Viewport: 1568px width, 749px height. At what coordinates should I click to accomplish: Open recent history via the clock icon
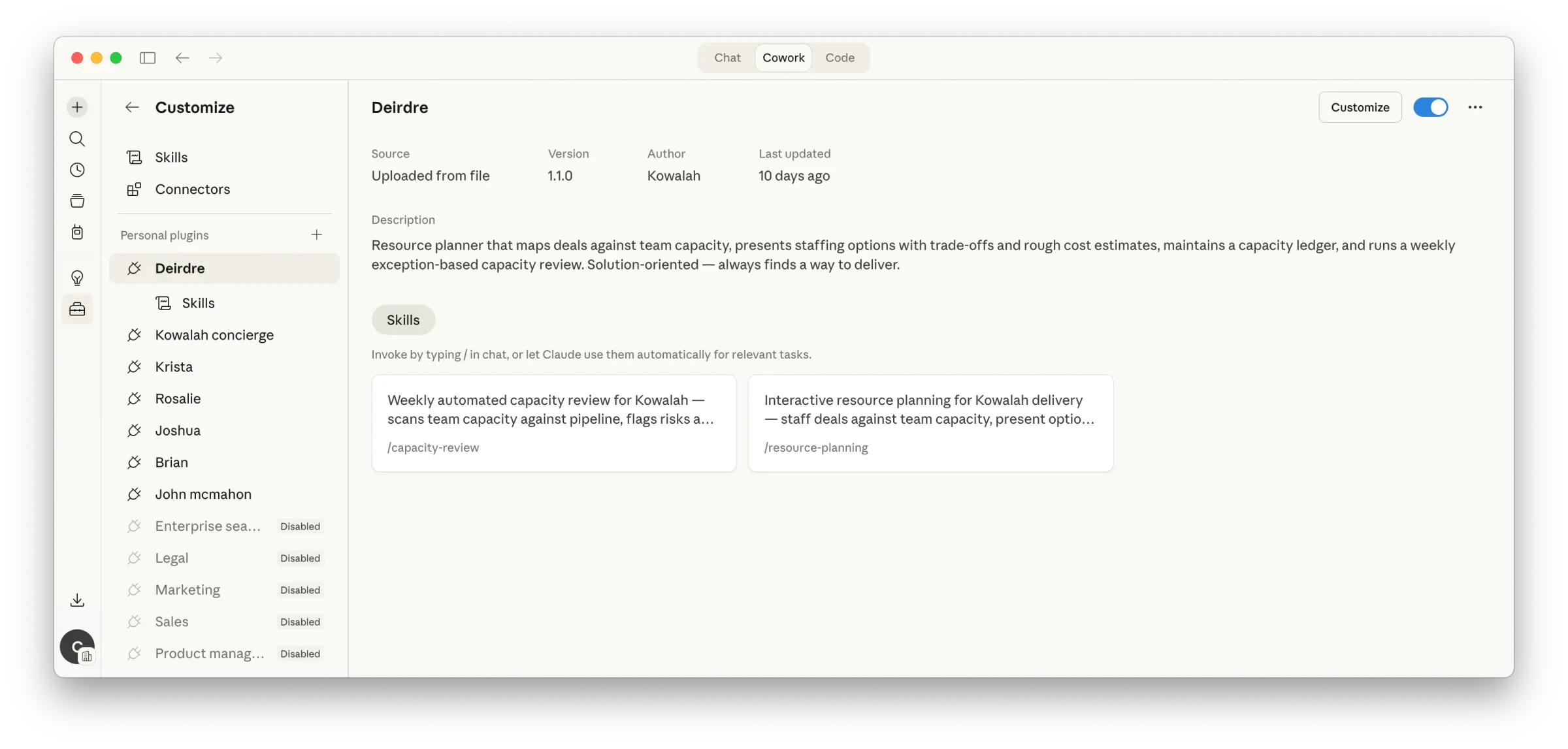pyautogui.click(x=77, y=169)
